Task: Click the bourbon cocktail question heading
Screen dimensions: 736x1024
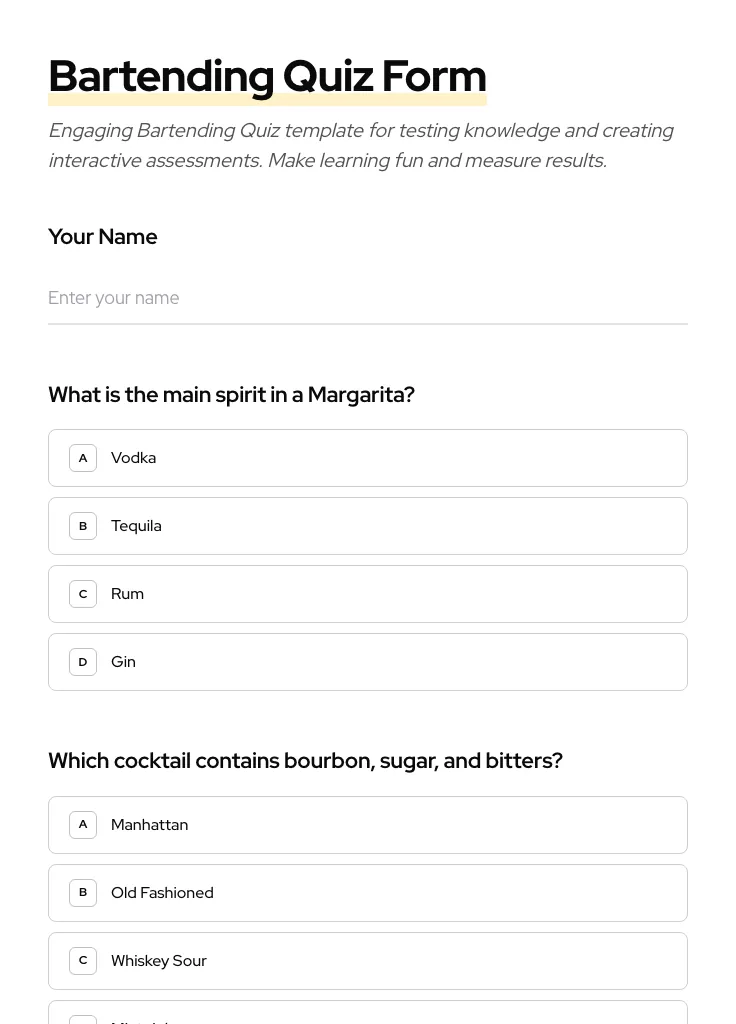Action: point(305,760)
